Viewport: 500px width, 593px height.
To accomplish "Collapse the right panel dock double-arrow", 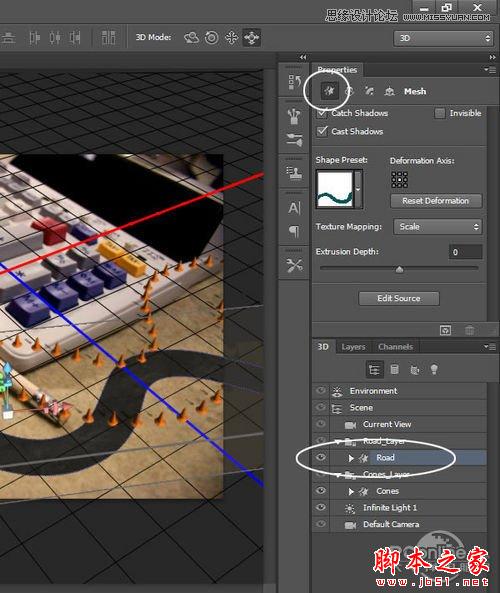I will 492,57.
